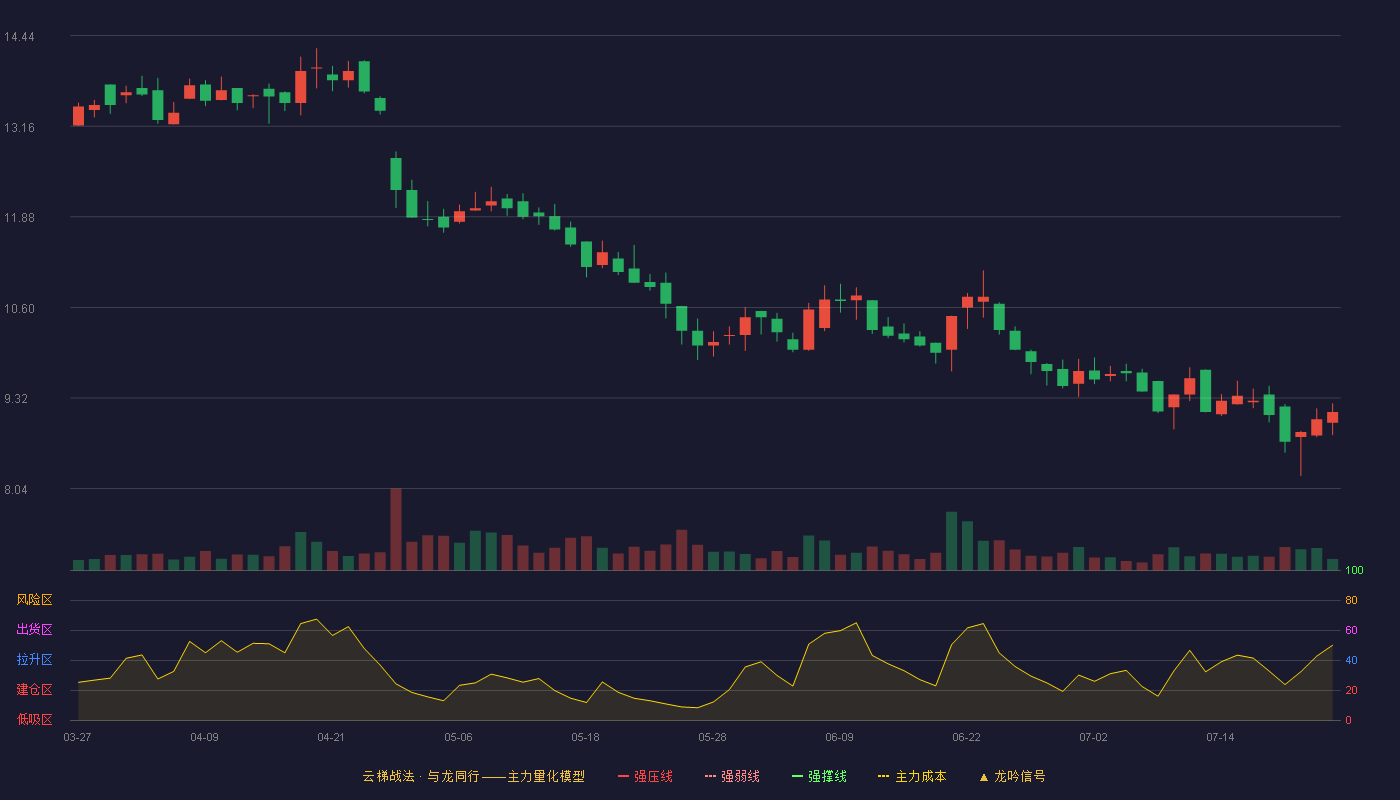Toggle the 龙吟信号 legend entry
This screenshot has height=800, width=1400.
[x=1012, y=776]
